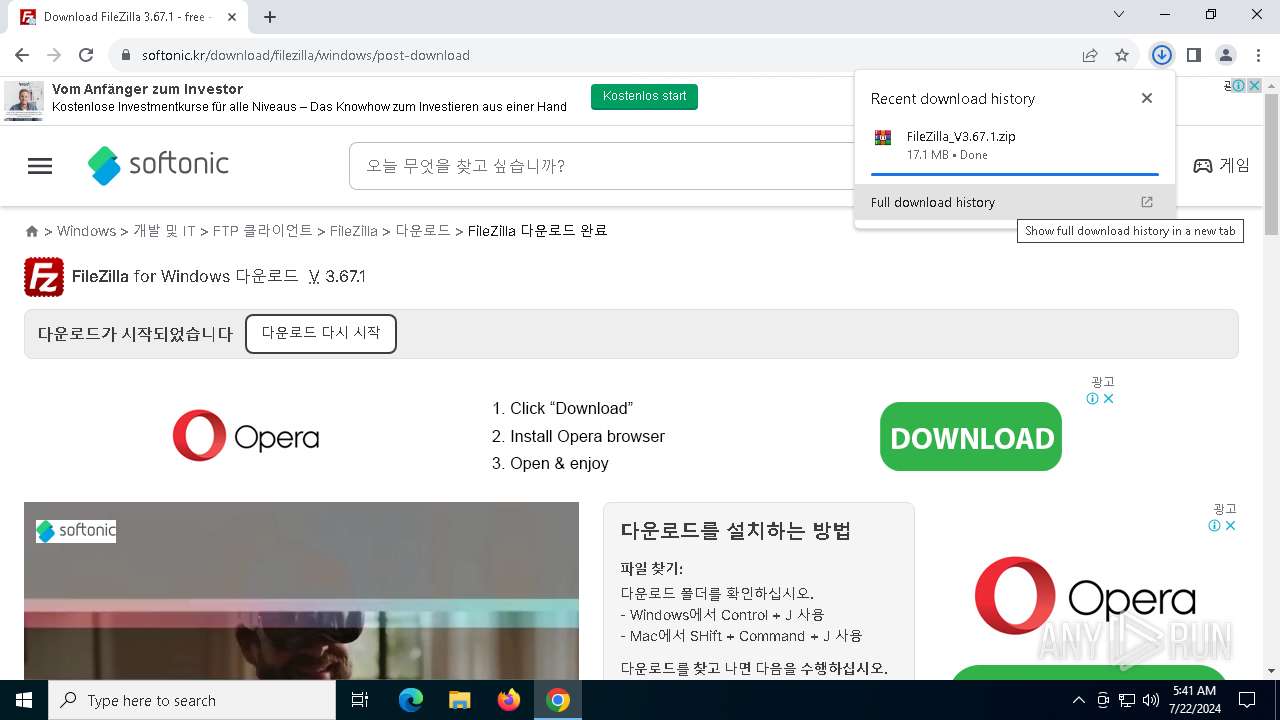The width and height of the screenshot is (1280, 720).
Task: Go back to the previous page
Action: tap(22, 55)
